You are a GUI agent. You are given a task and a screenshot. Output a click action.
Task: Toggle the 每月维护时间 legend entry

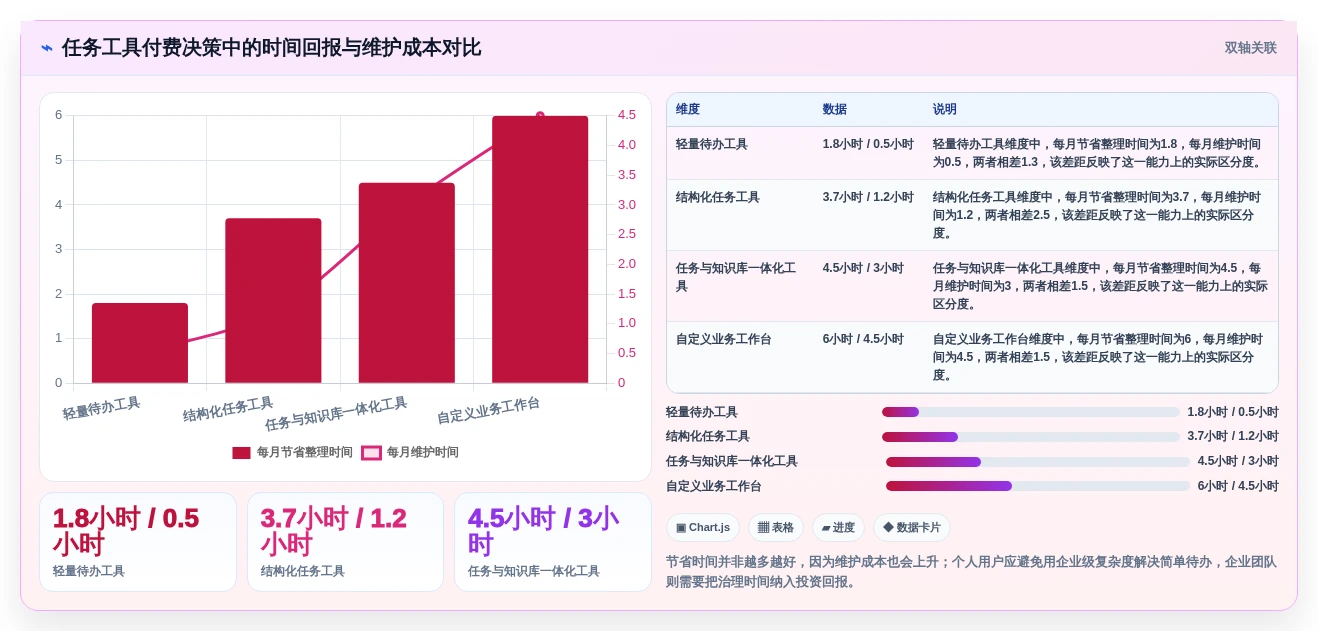[410, 452]
